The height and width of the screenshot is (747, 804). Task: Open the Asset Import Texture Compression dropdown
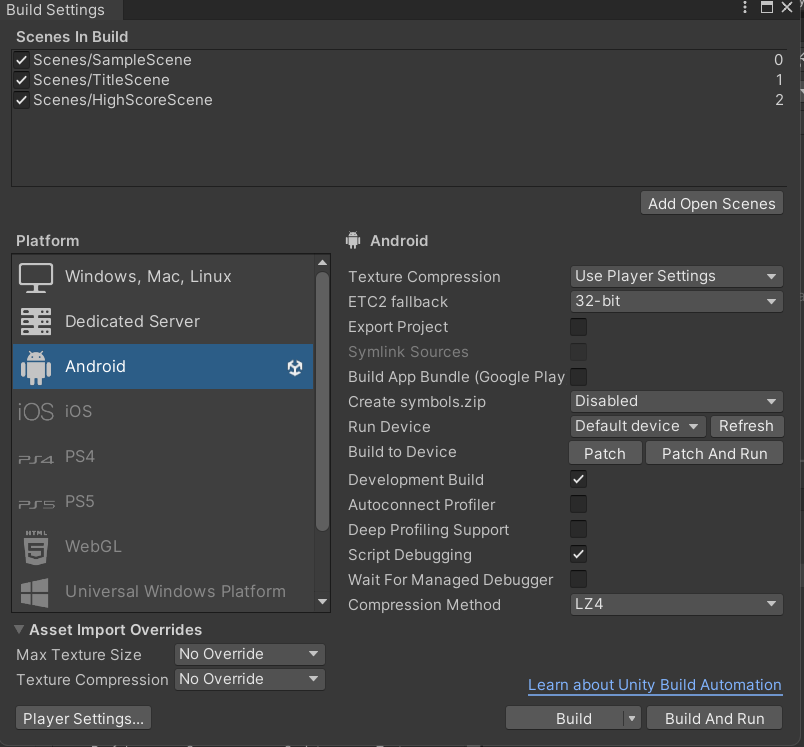pos(249,679)
